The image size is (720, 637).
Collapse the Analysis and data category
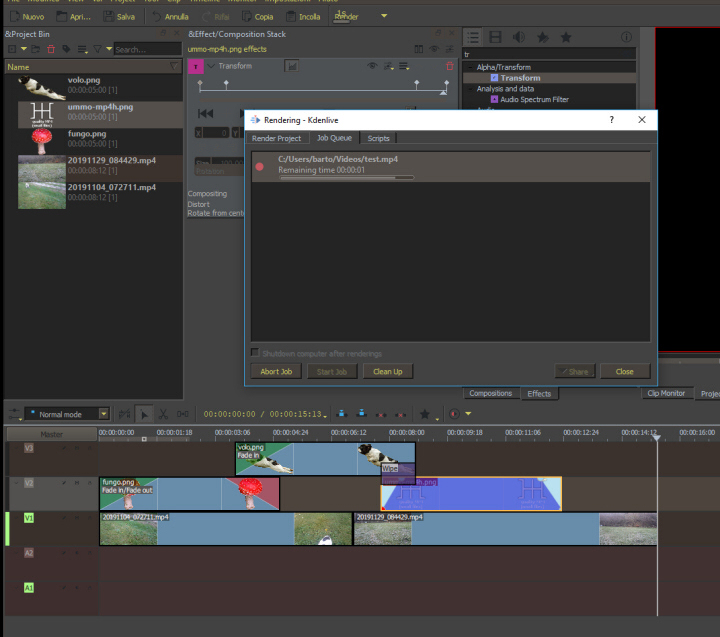470,89
